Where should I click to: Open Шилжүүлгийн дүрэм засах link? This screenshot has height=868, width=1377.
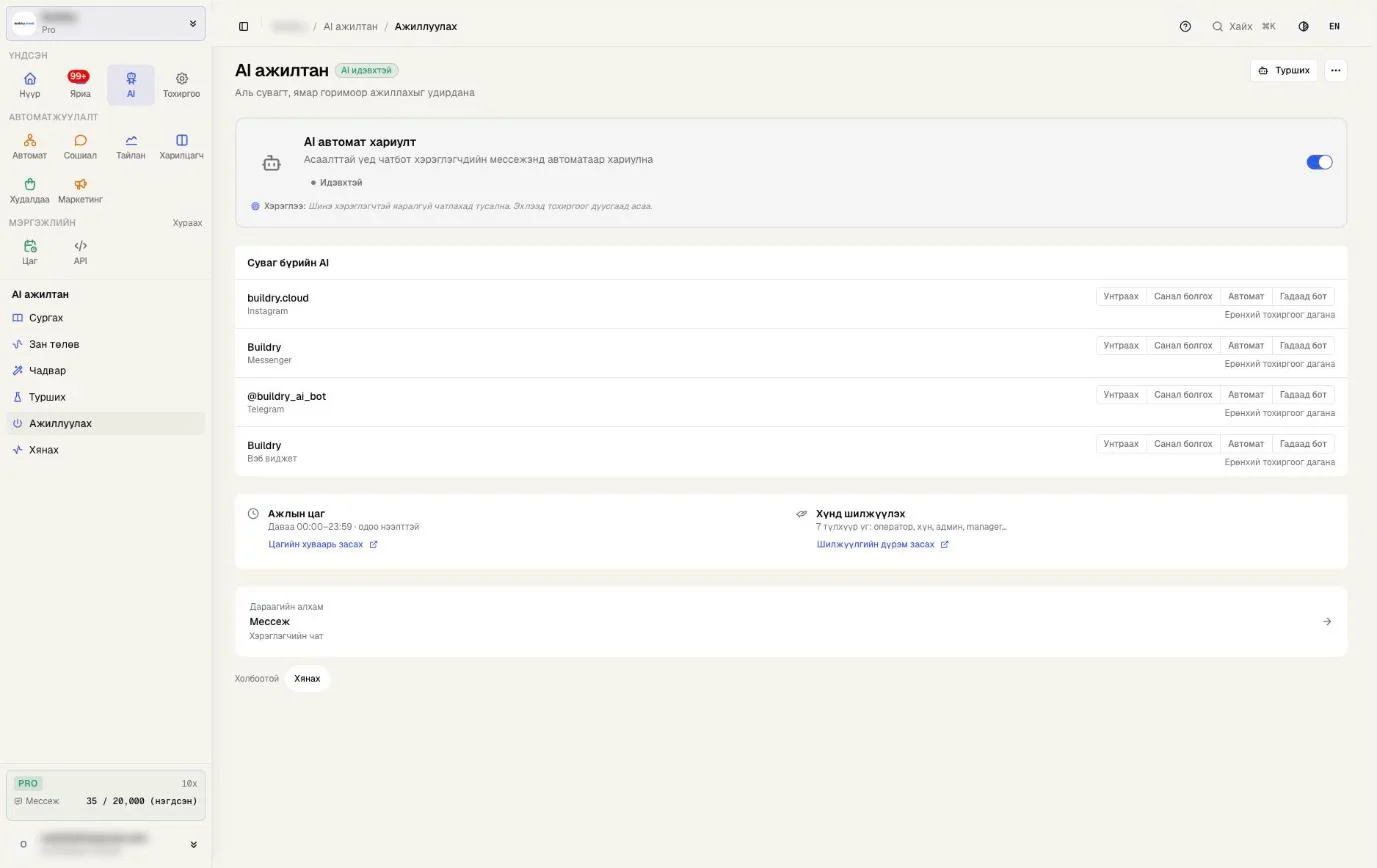click(882, 544)
